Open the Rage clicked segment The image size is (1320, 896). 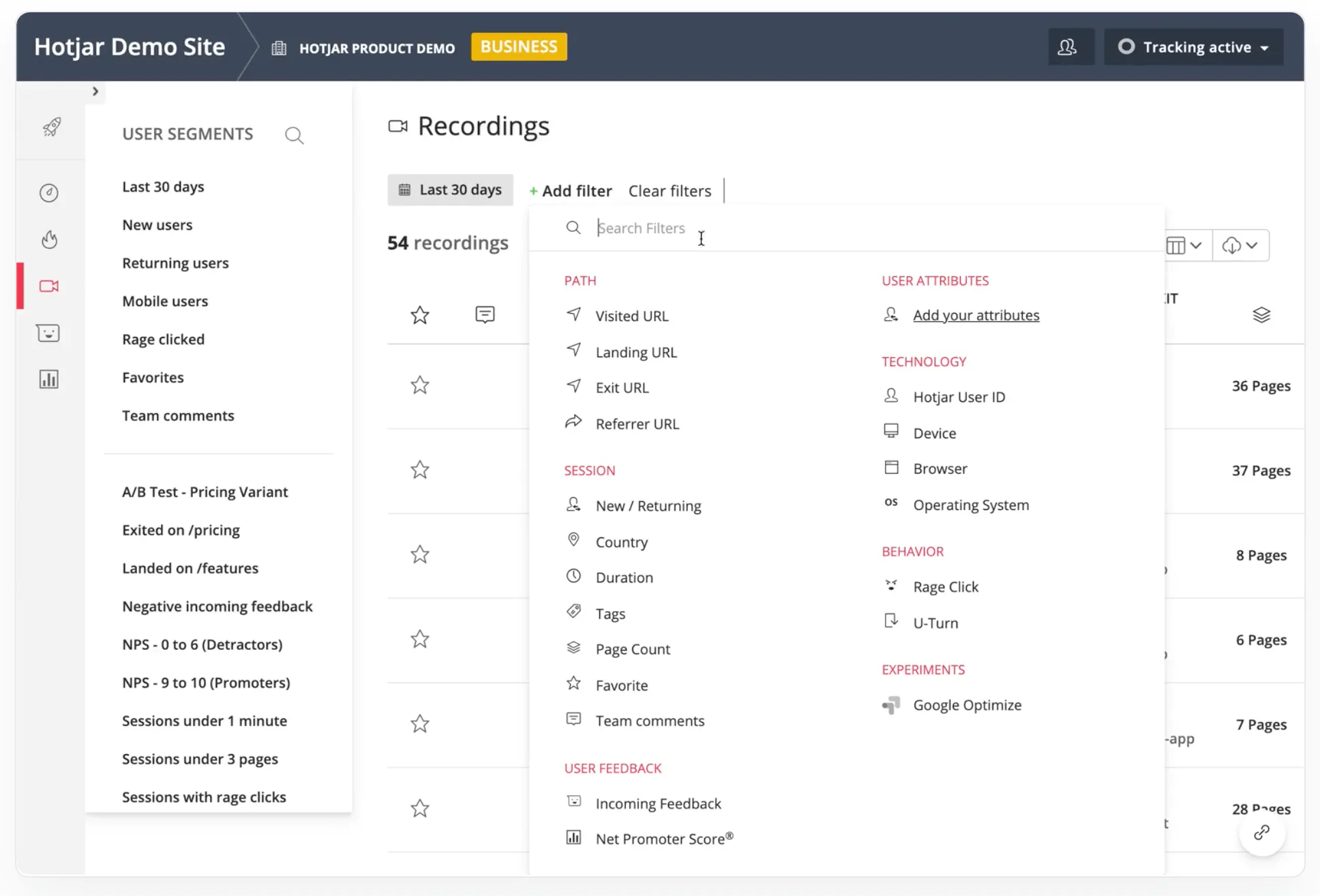[163, 340]
